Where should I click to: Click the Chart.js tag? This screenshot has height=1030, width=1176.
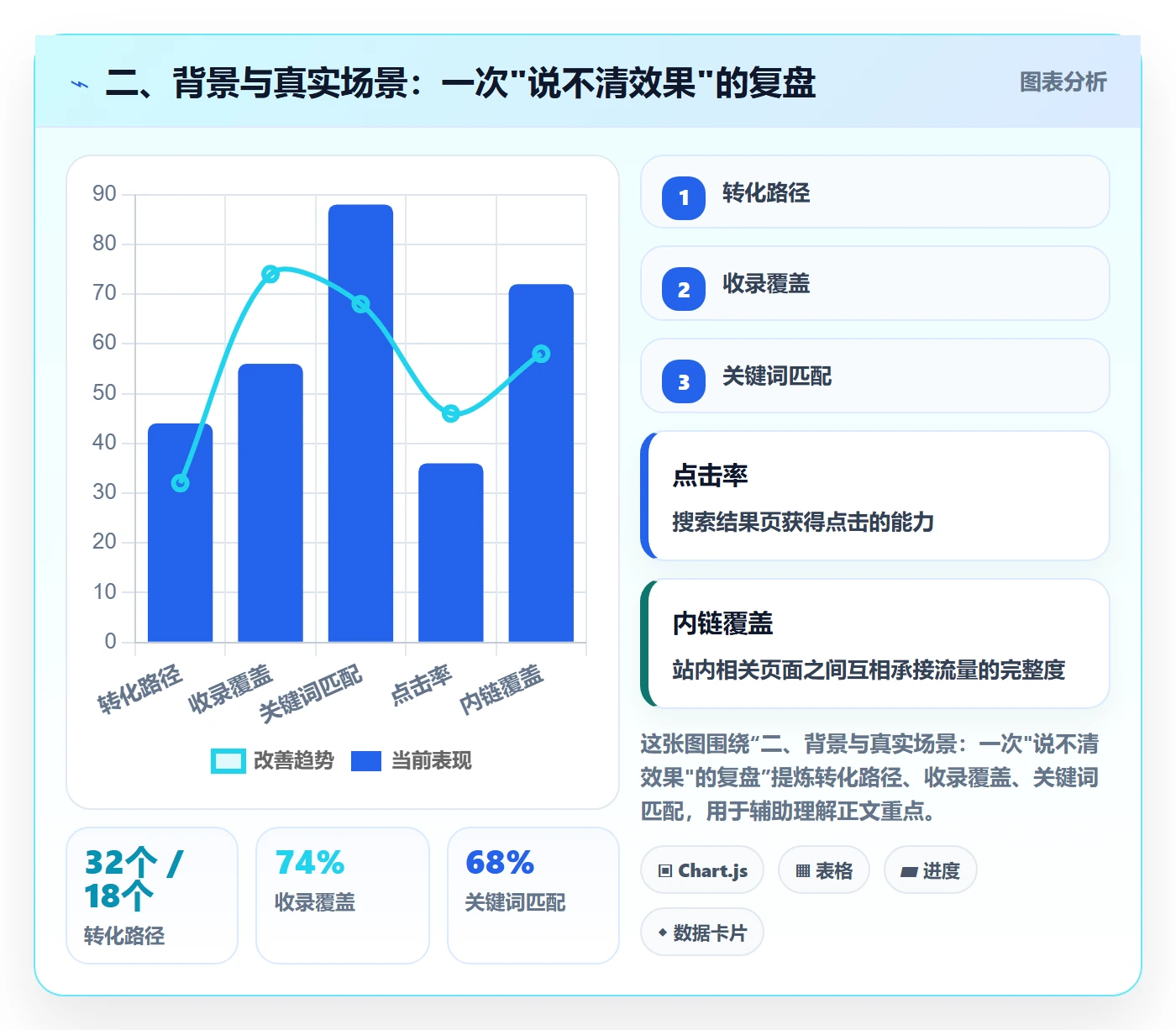point(702,870)
